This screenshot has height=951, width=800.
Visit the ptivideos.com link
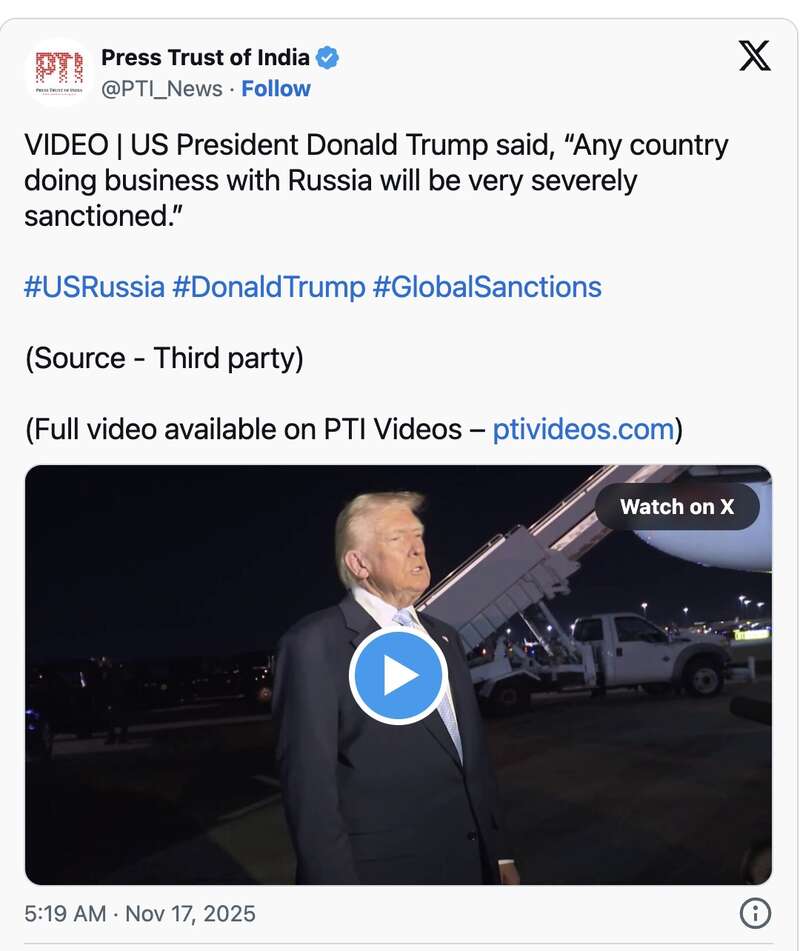click(583, 430)
